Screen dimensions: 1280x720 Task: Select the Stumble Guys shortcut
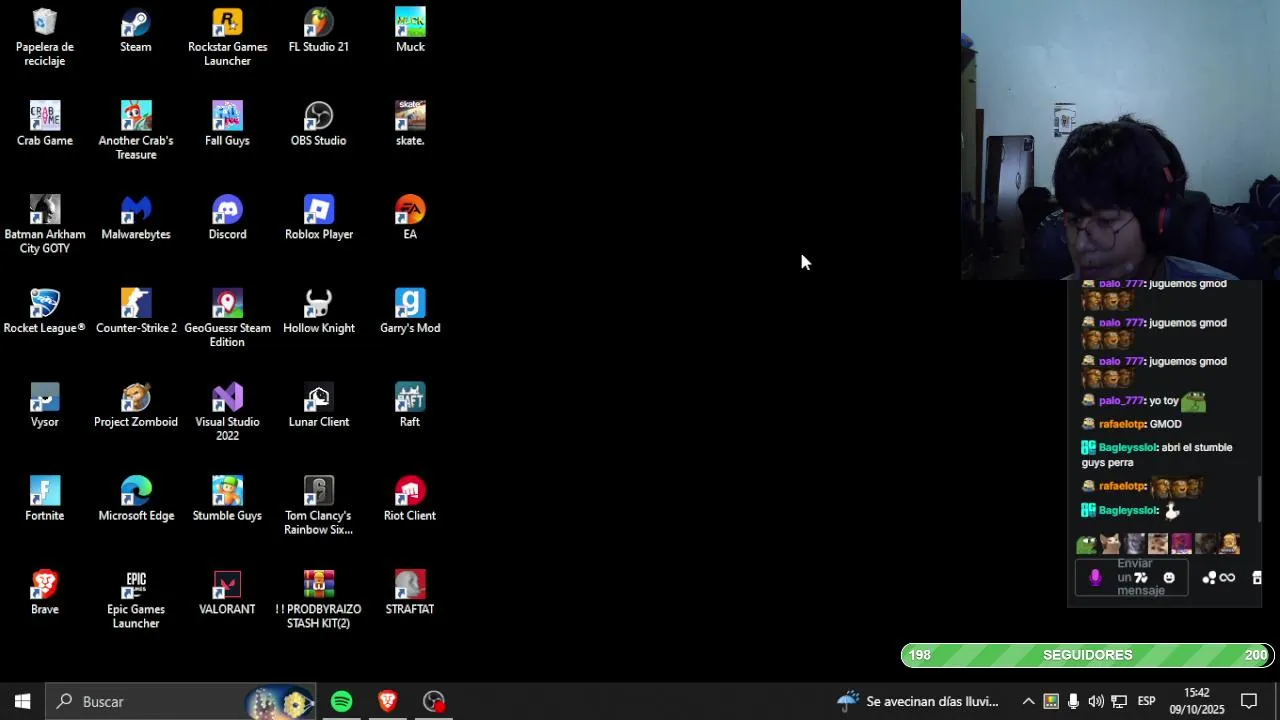pos(227,500)
